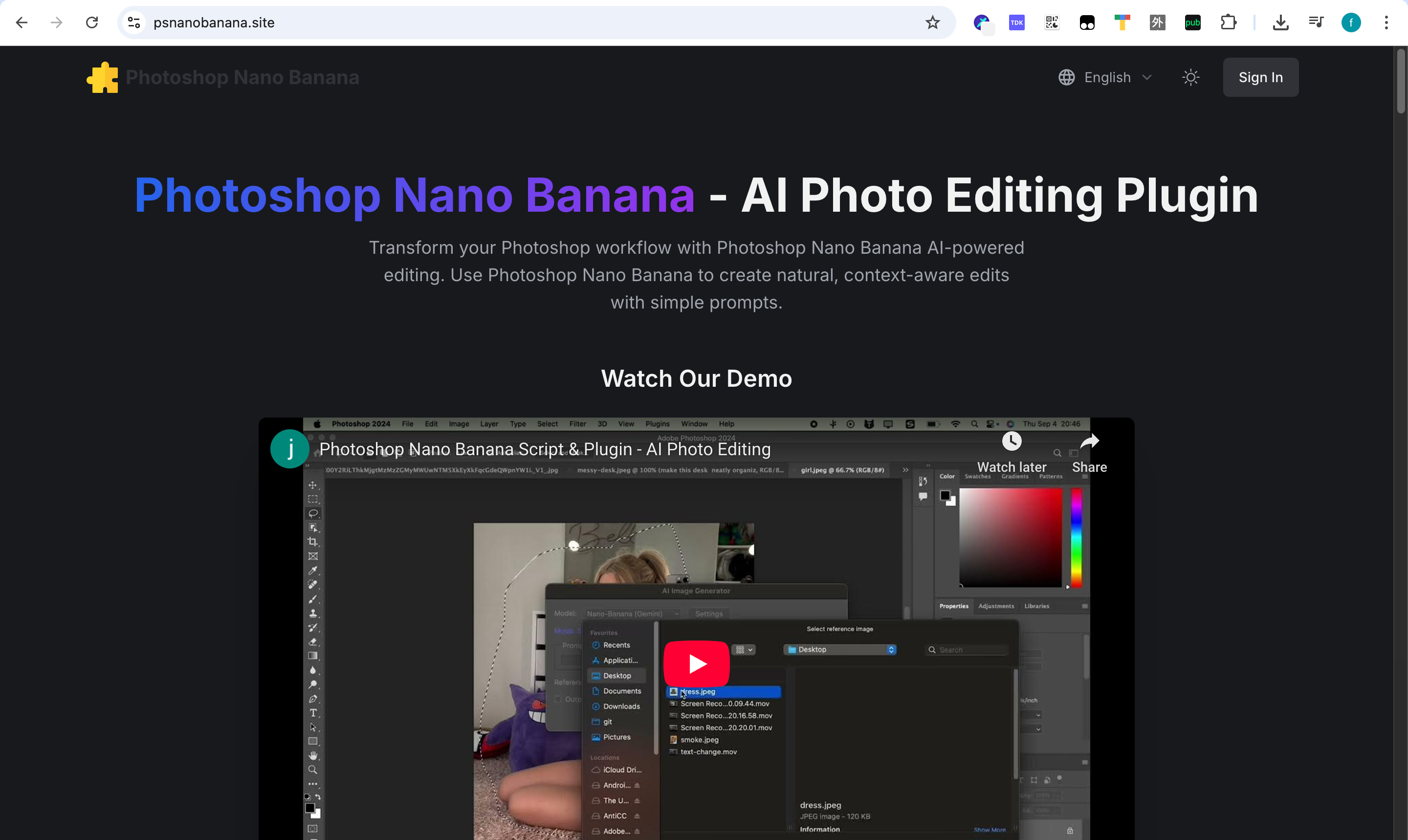1408x840 pixels.
Task: Reload the psnanobanana.site page
Action: click(x=92, y=22)
